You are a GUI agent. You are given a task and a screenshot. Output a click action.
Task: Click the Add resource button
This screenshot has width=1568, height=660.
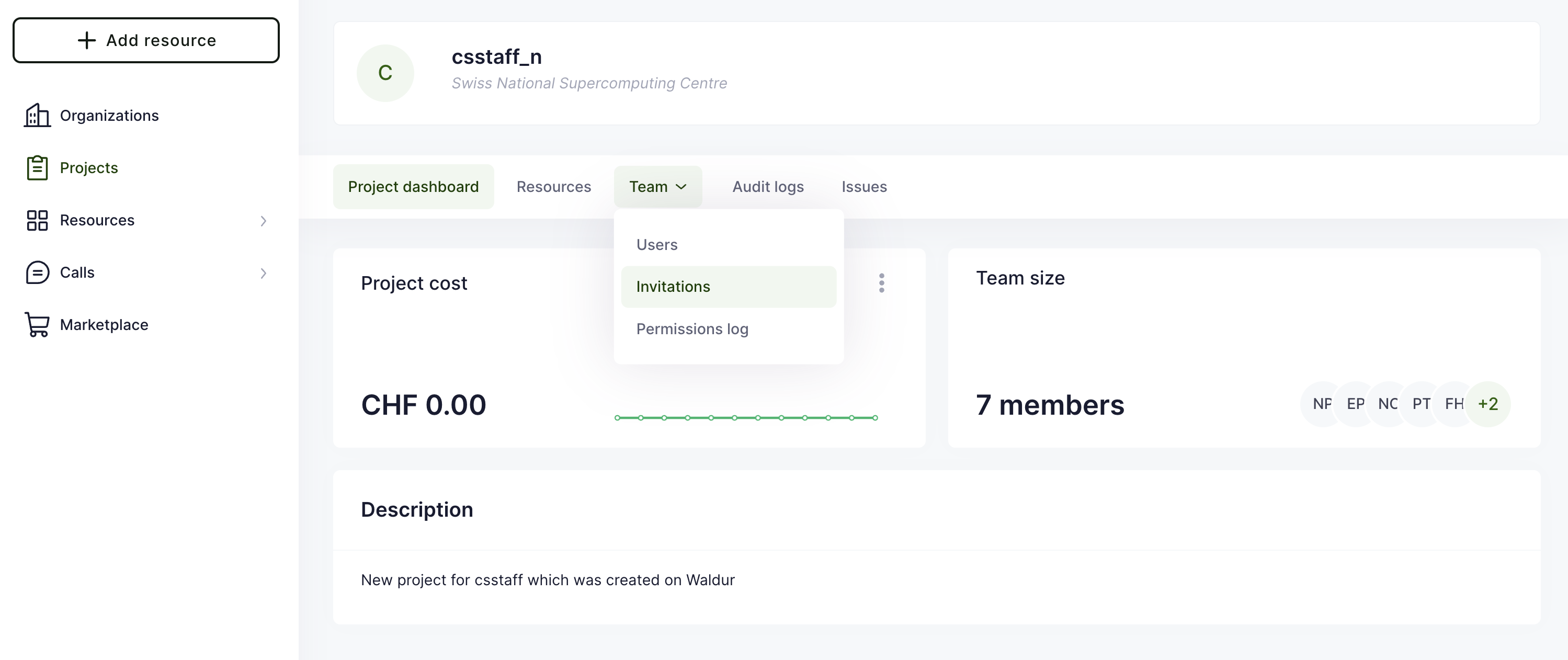[x=146, y=40]
